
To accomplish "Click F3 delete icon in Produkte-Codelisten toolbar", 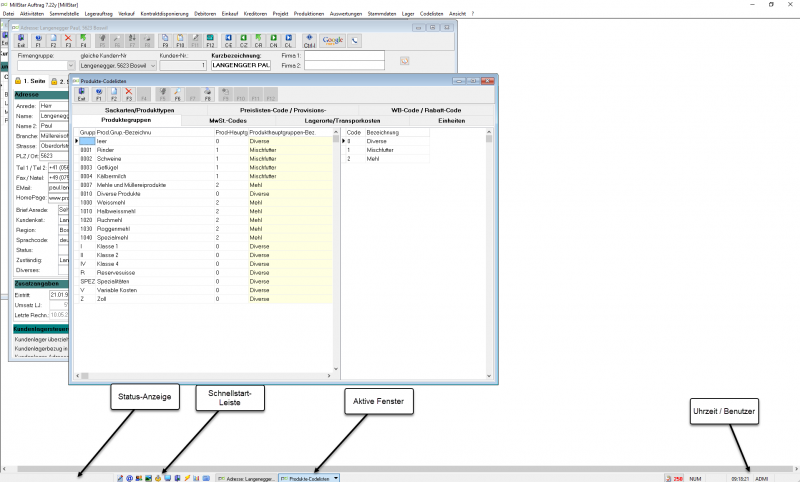I will pos(129,94).
